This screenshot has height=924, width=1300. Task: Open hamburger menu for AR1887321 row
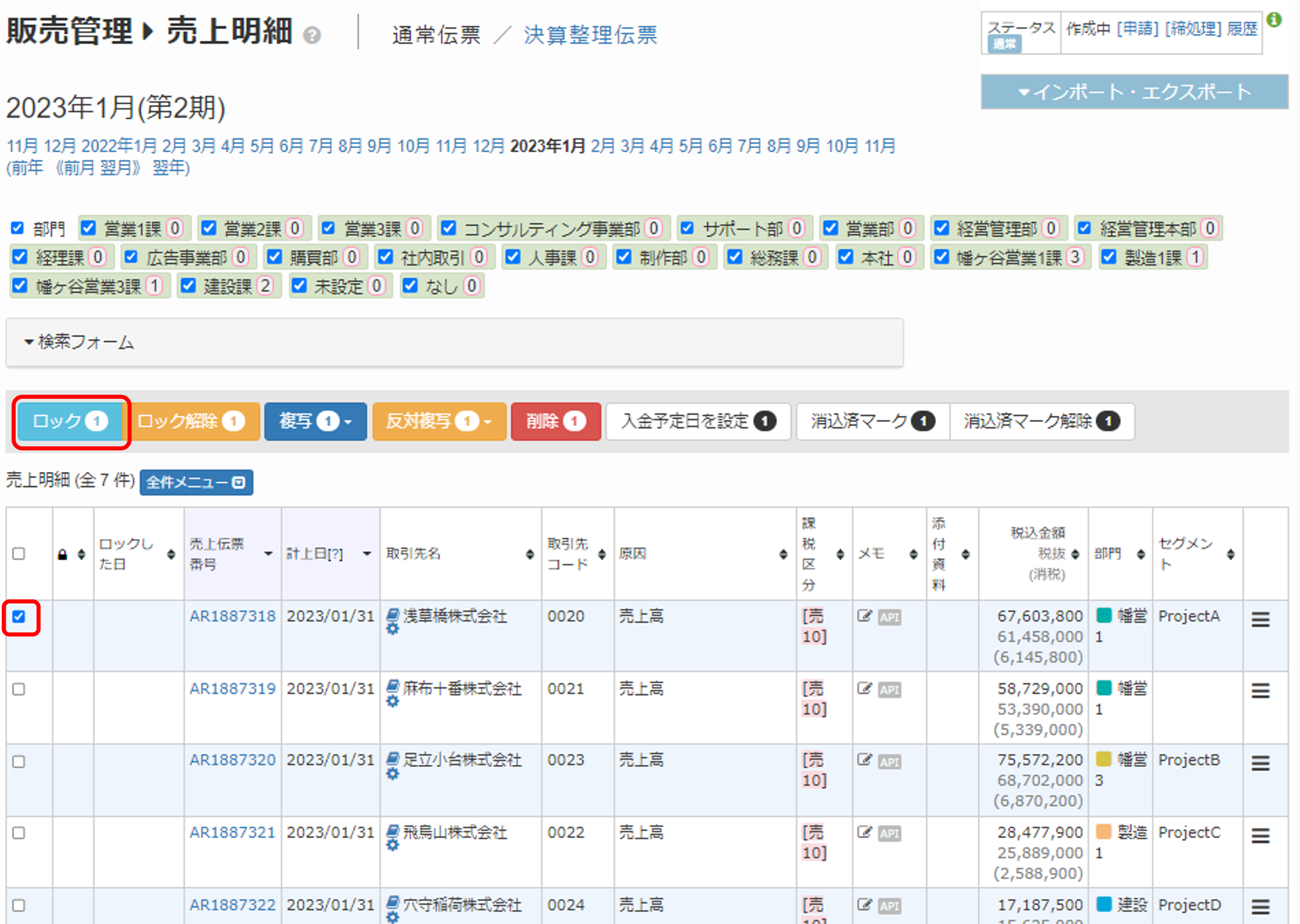(1261, 835)
